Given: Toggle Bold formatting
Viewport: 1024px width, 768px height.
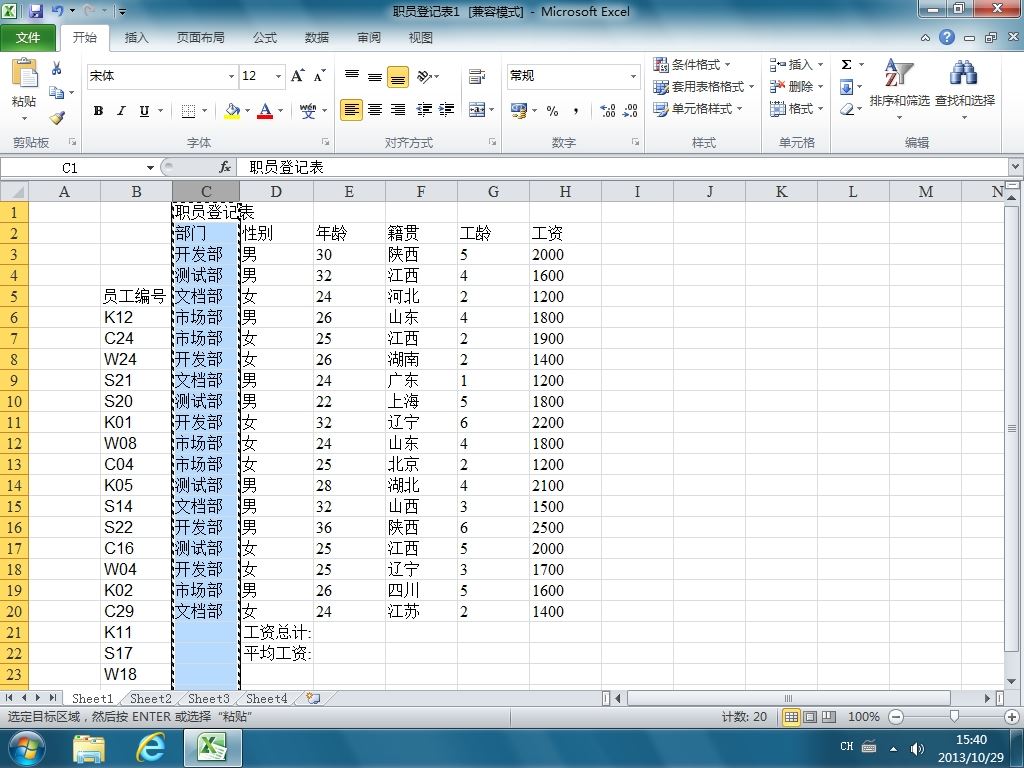Looking at the screenshot, I should coord(98,111).
